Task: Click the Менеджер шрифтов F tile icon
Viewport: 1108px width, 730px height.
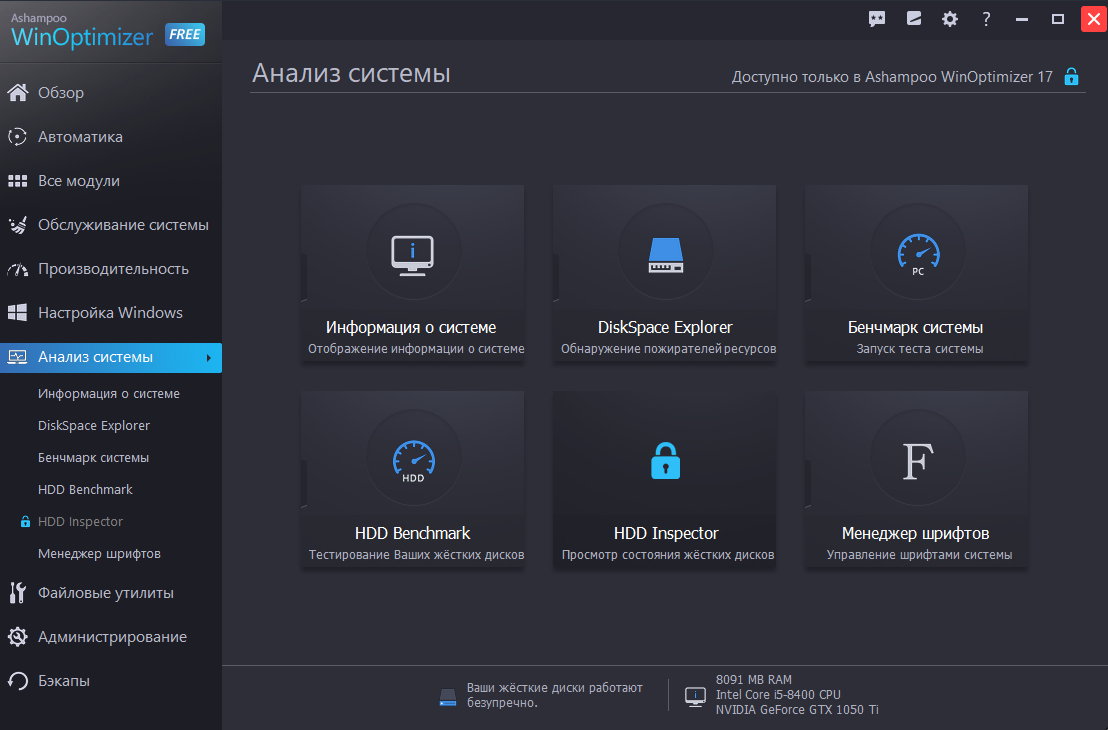Action: [918, 461]
